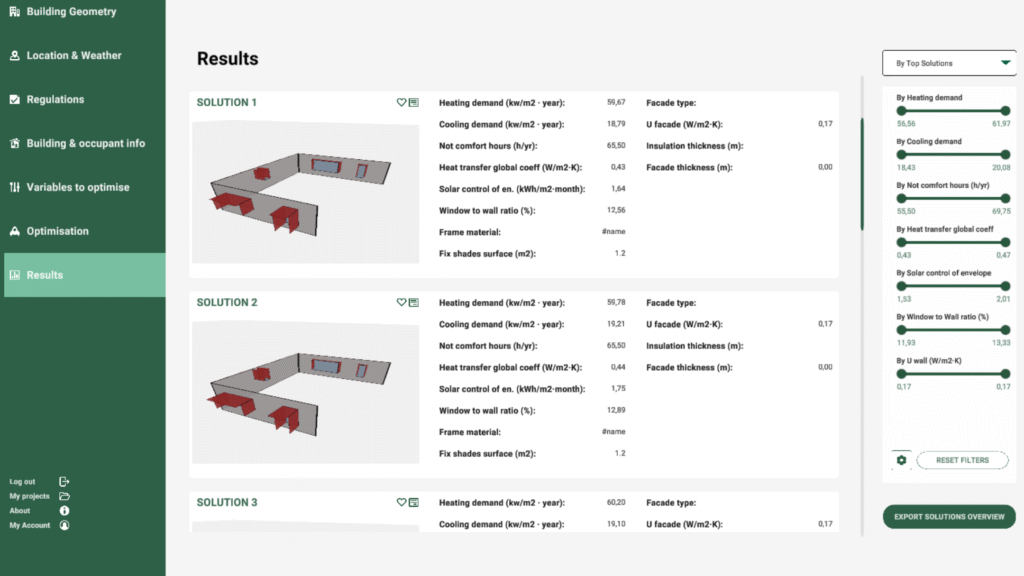
Task: Toggle the heart icon on Solution 2
Action: [x=401, y=302]
